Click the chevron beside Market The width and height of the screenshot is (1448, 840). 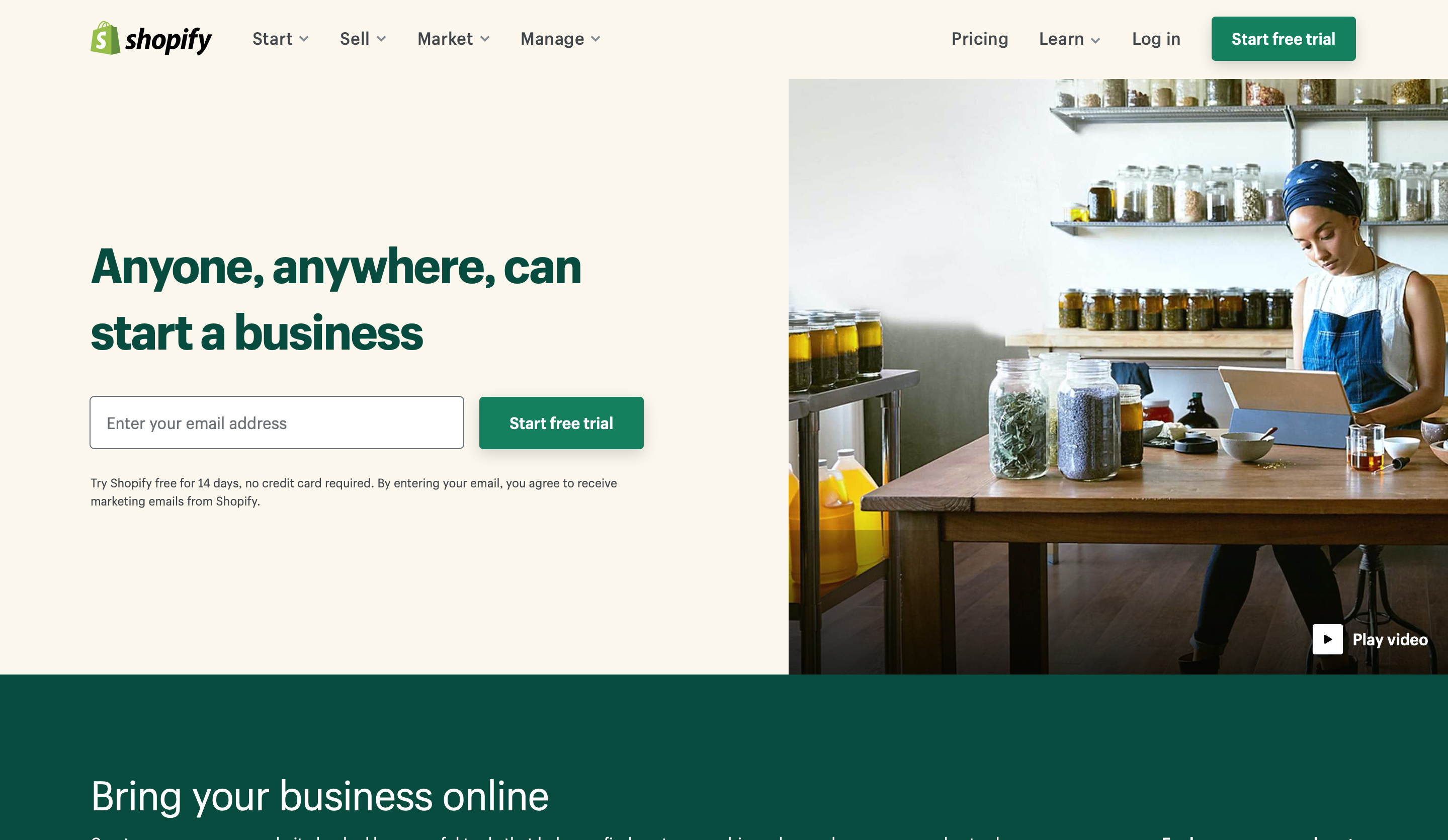tap(485, 39)
